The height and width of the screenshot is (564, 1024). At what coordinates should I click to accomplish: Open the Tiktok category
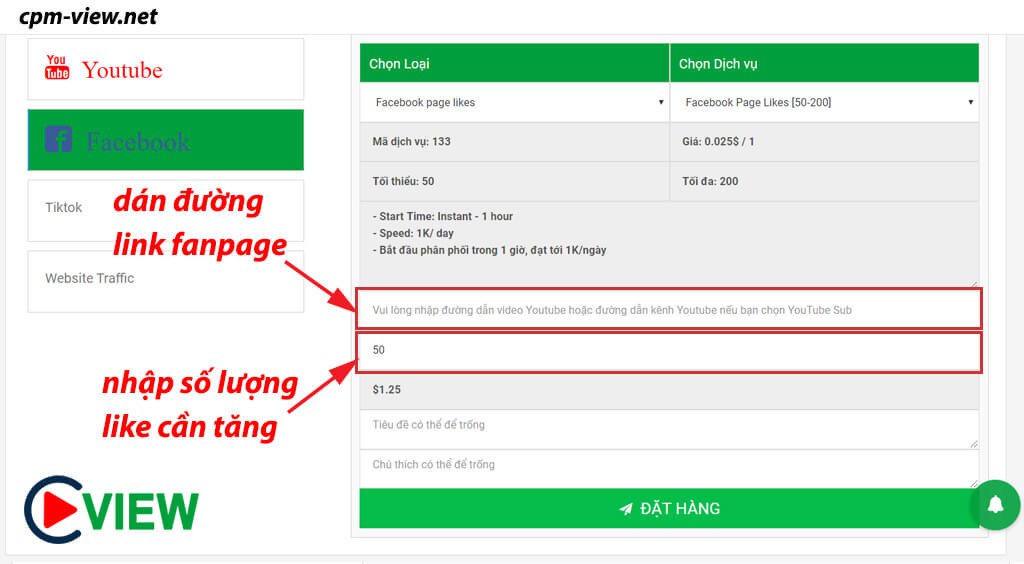pos(166,211)
